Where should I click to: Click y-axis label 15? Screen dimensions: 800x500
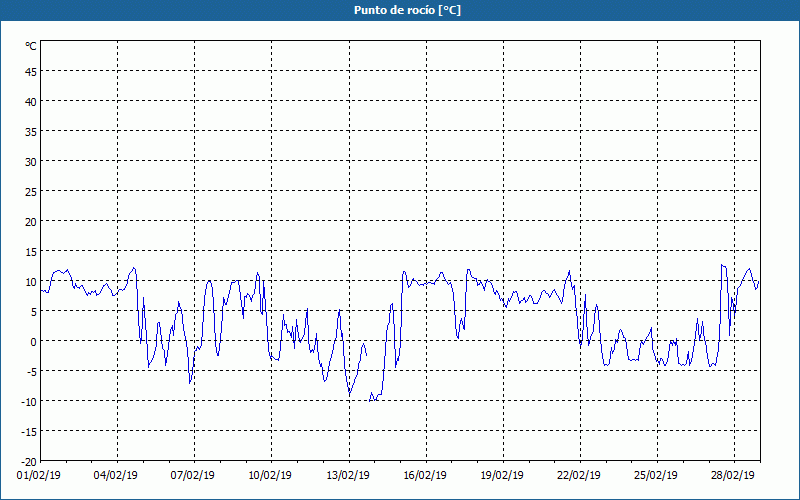(x=31, y=252)
